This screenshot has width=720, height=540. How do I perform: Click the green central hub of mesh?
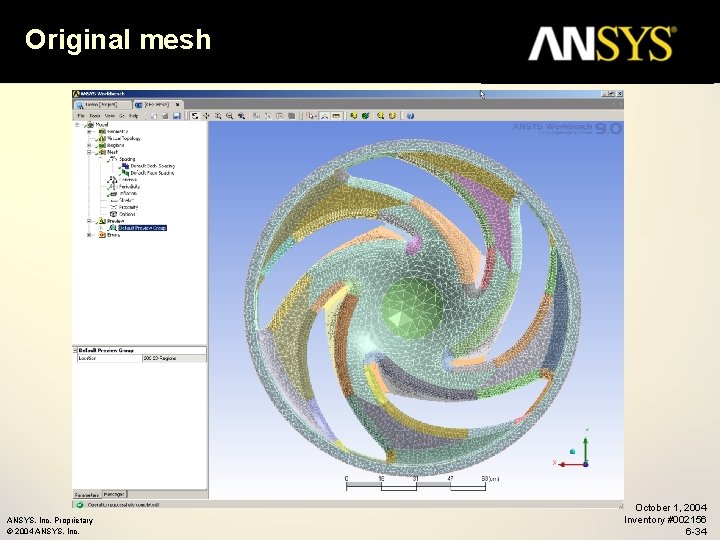[x=411, y=308]
